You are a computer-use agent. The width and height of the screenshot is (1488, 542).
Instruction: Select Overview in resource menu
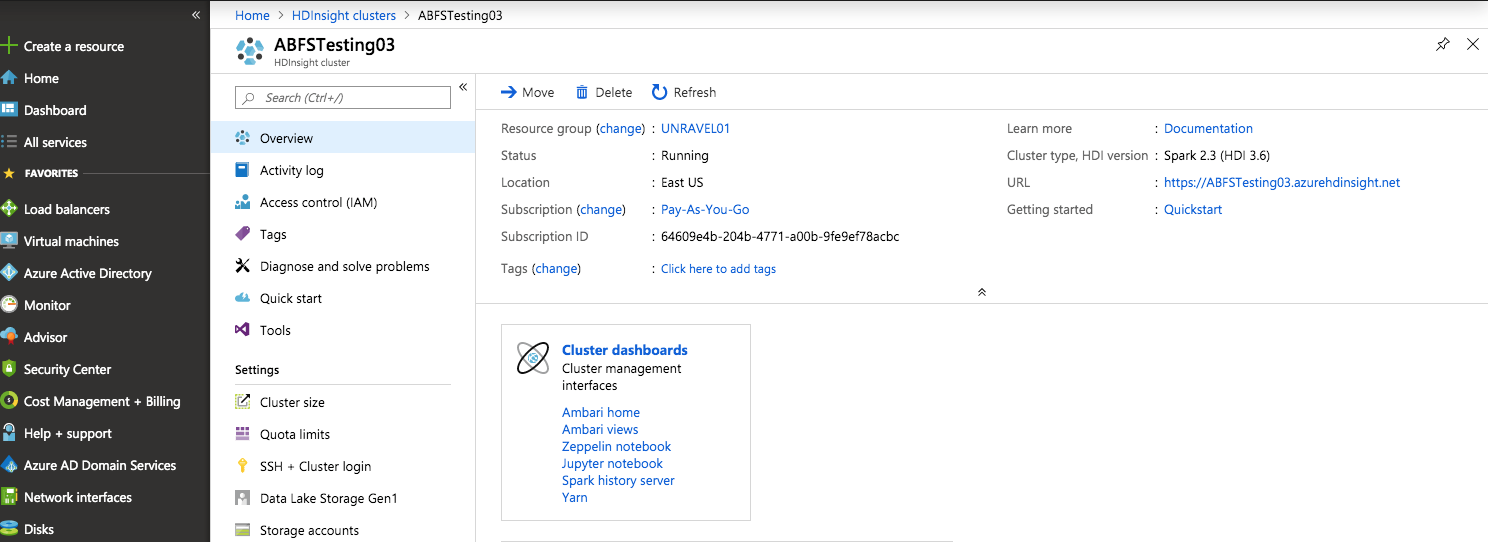[343, 138]
